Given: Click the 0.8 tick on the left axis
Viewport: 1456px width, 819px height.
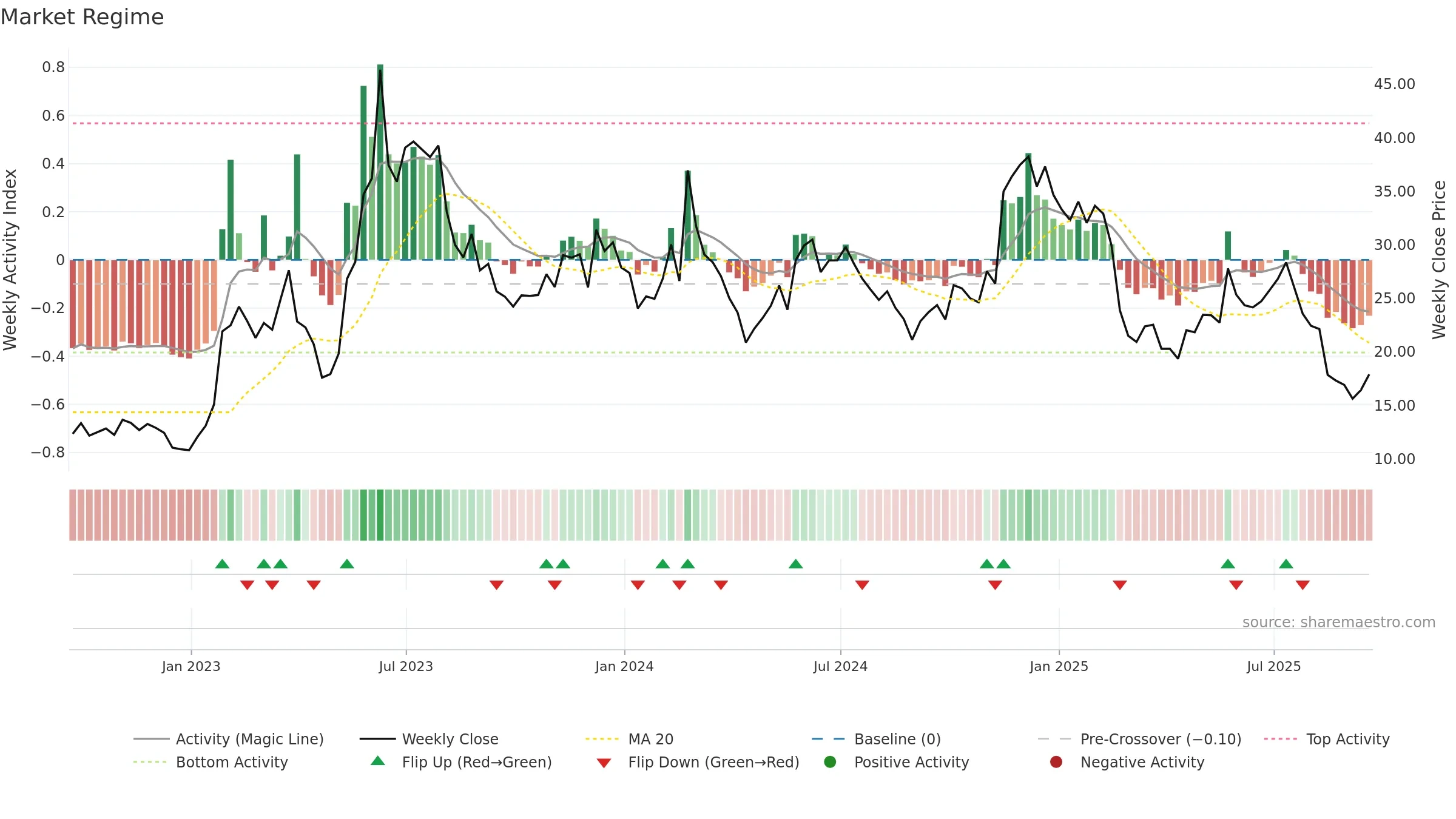Looking at the screenshot, I should click(53, 67).
